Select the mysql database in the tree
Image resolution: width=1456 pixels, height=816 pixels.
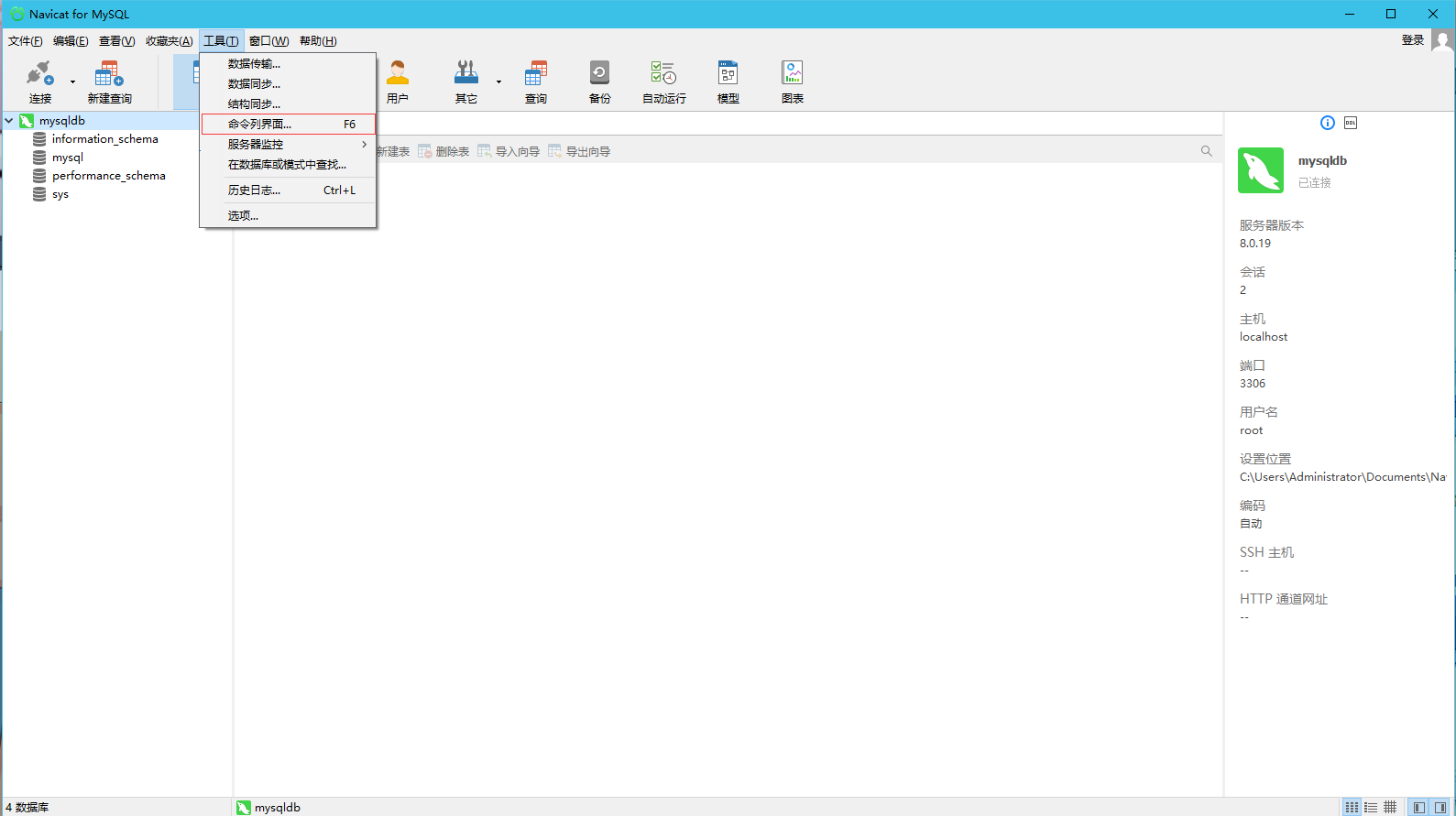click(68, 158)
